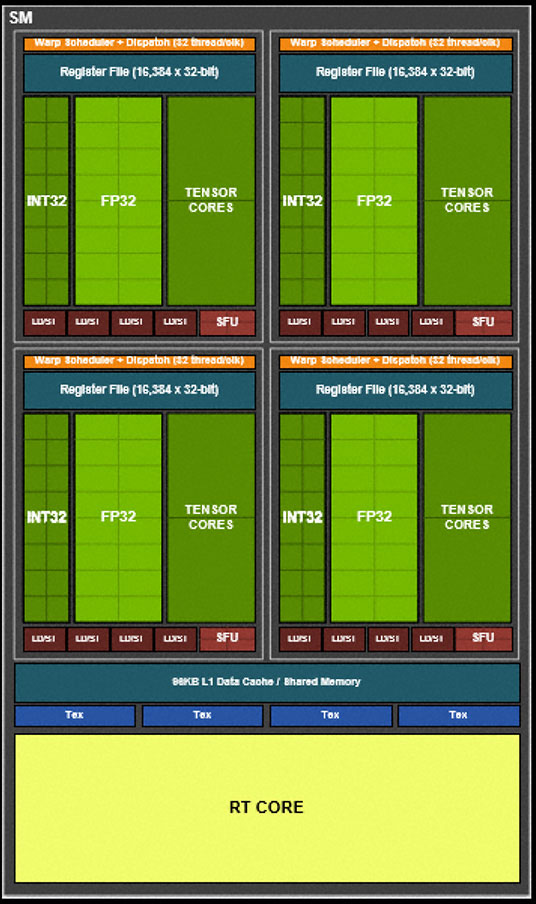Select the FP32 block in the lower-right partition
Viewport: 536px width, 904px height.
coord(374,517)
